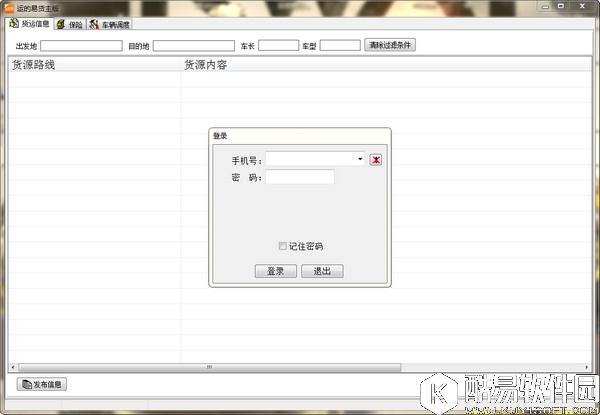Open the 车辆调度 tab
600x415 pixels.
(110, 24)
